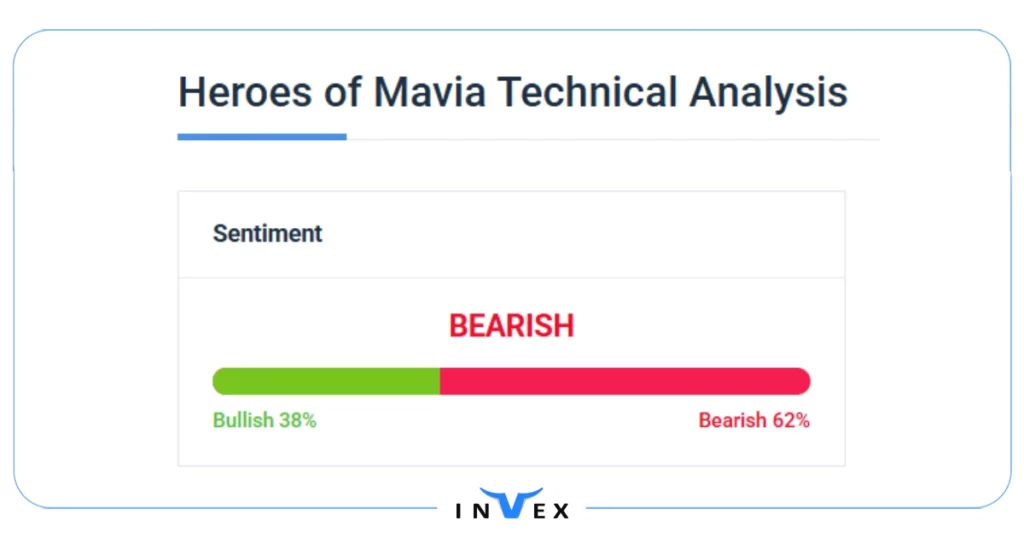Click the rounded right end of sentiment bar
This screenshot has height=538, width=1024.
pos(803,381)
